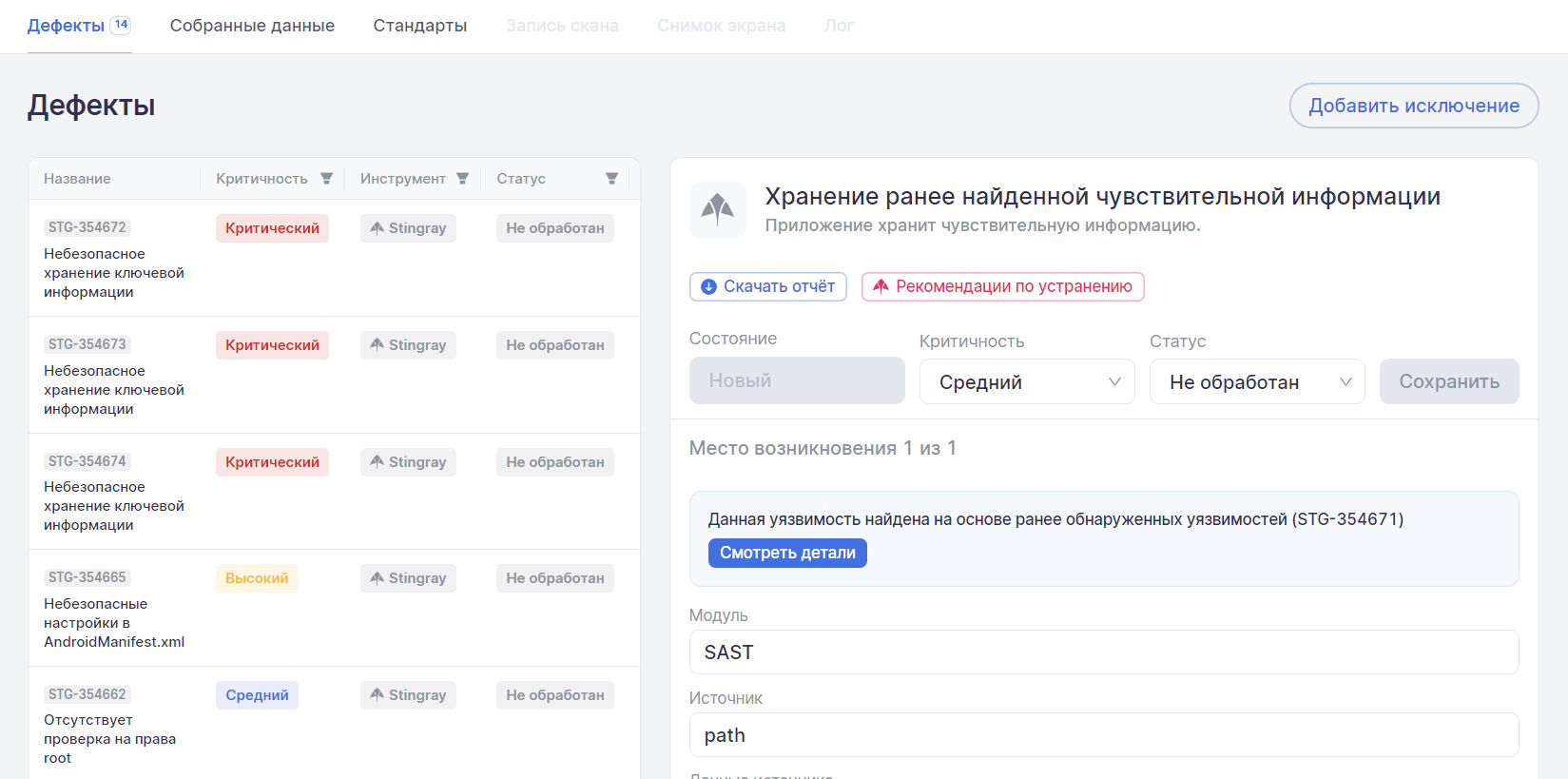The image size is (1568, 779).
Task: Open the Стандарты tab
Action: [419, 26]
